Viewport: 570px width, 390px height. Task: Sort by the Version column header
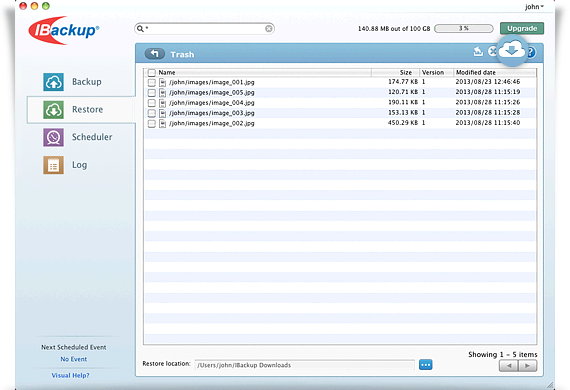(x=437, y=72)
